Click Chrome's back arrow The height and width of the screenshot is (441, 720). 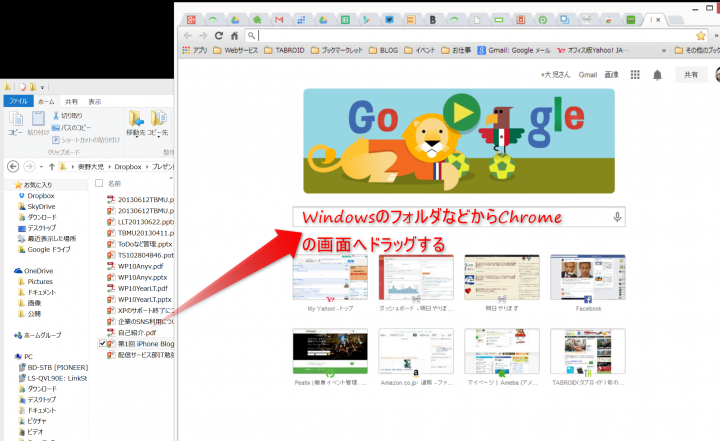pos(188,35)
